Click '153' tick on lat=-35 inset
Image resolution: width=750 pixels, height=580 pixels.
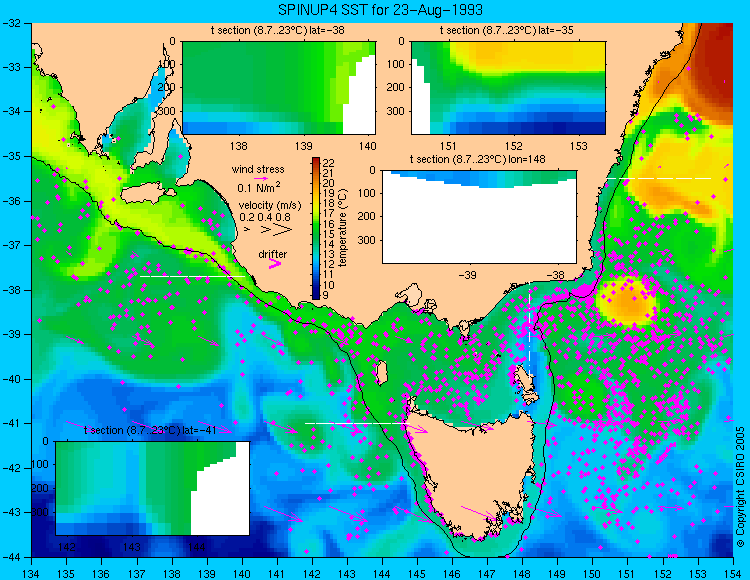579,146
